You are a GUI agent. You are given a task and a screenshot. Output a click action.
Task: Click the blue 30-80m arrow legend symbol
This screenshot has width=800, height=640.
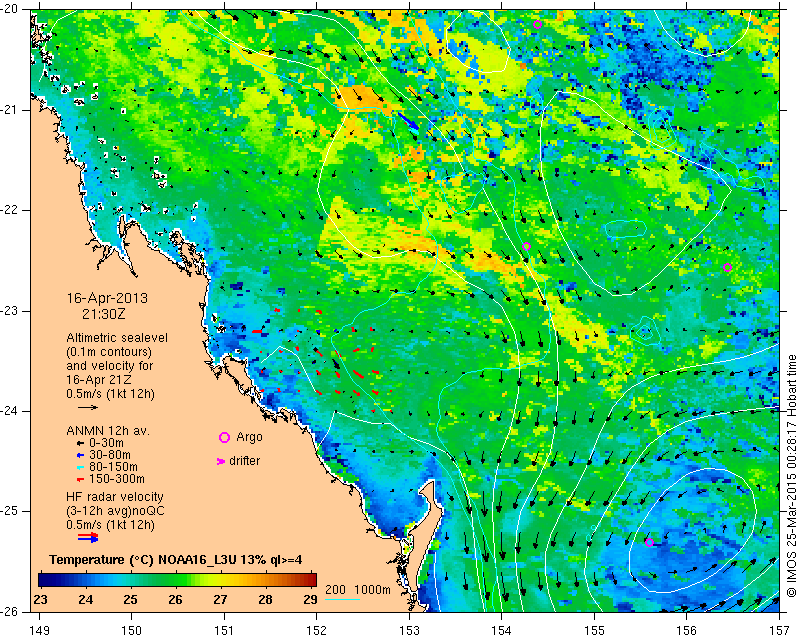tap(80, 455)
